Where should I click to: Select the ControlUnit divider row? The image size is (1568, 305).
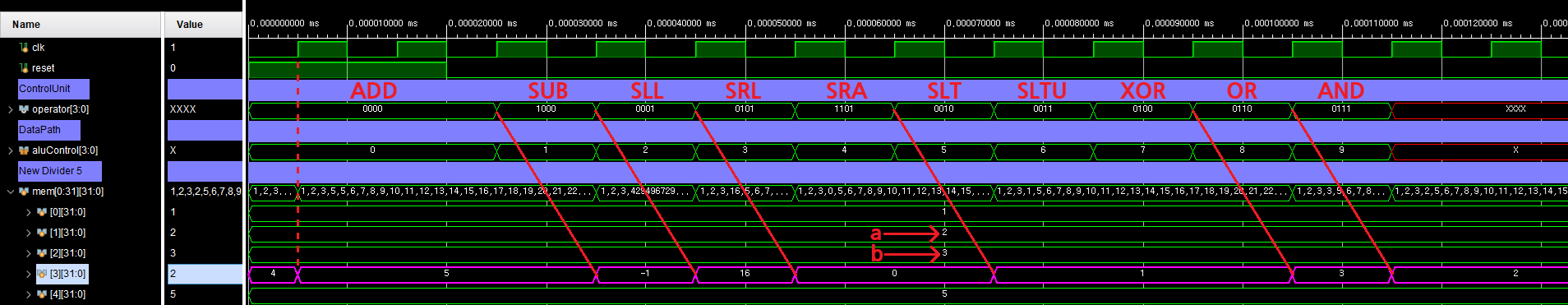pyautogui.click(x=53, y=89)
